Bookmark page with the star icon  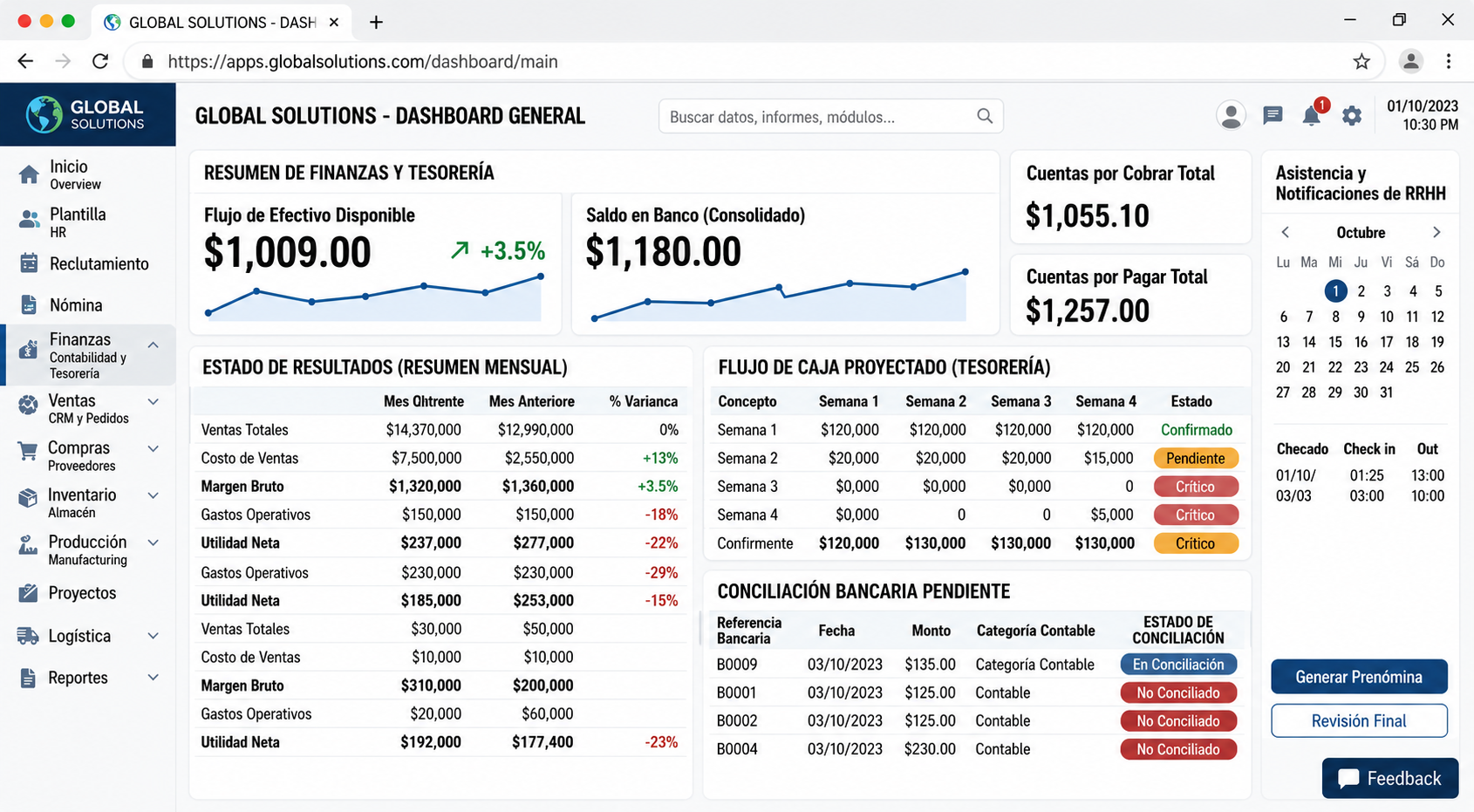[x=1361, y=61]
